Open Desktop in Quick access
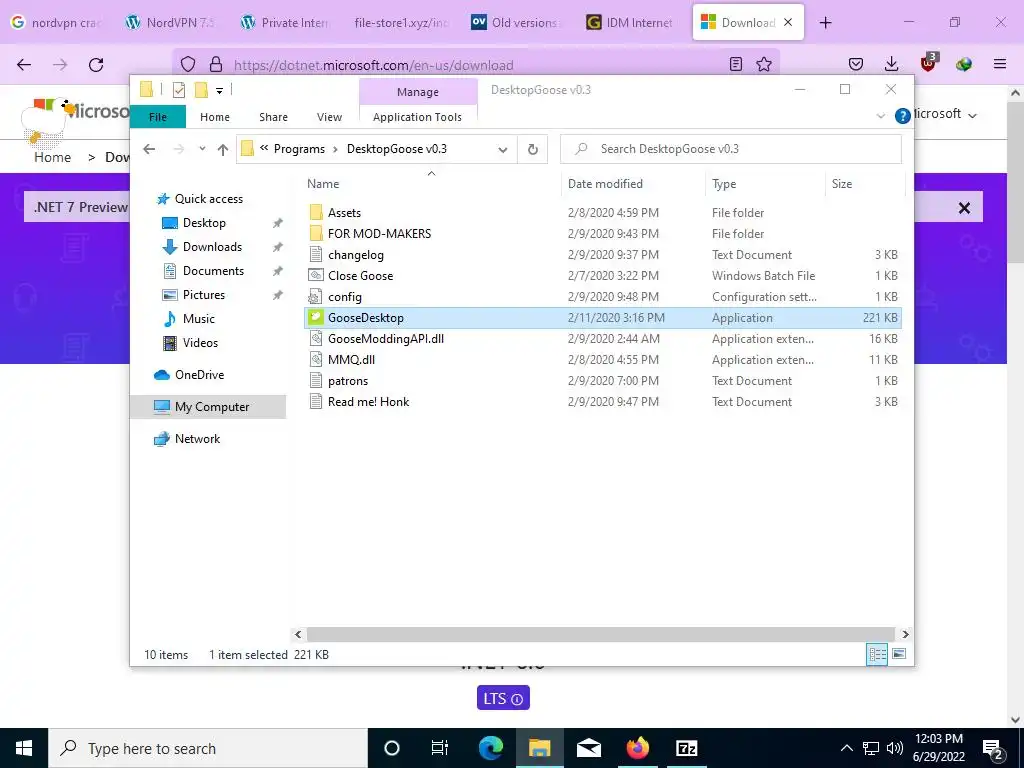Viewport: 1024px width, 768px height. point(204,223)
